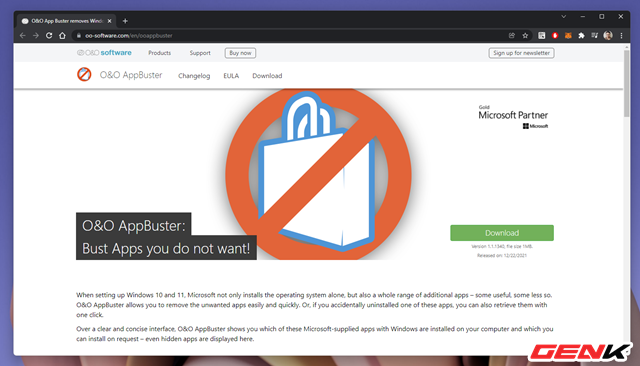Viewport: 640px width, 366px height.
Task: Bookmark this page with the star icon
Action: coord(525,35)
